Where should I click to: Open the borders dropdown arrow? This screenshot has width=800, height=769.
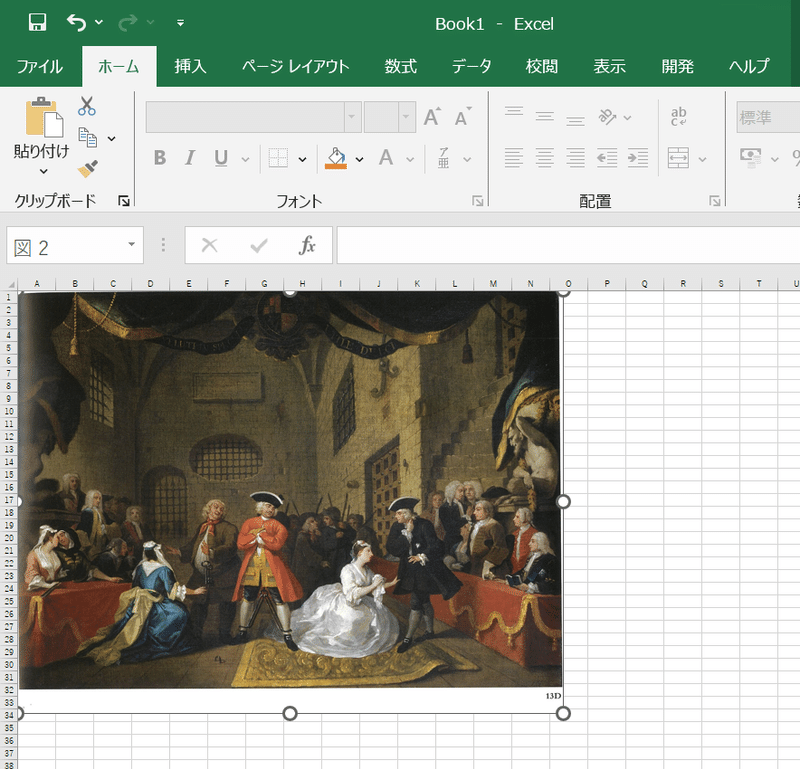[302, 159]
